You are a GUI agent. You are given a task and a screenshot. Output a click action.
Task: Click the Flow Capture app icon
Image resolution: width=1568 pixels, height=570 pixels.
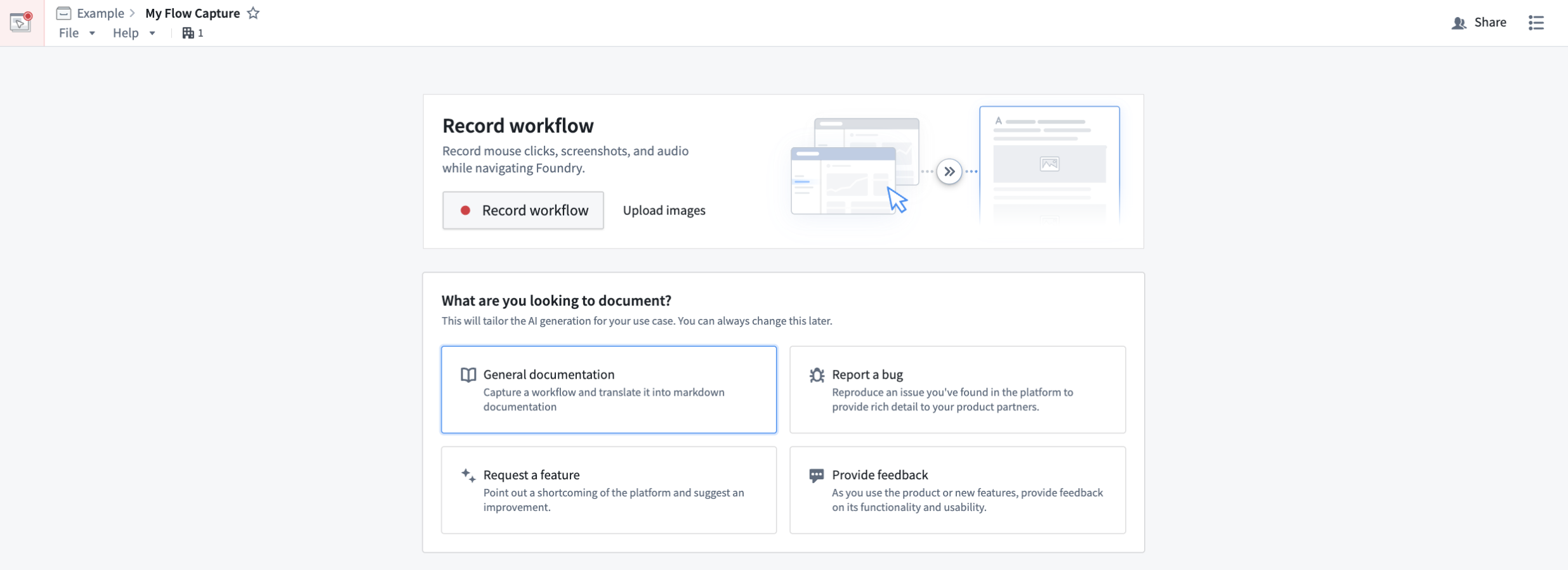point(21,22)
